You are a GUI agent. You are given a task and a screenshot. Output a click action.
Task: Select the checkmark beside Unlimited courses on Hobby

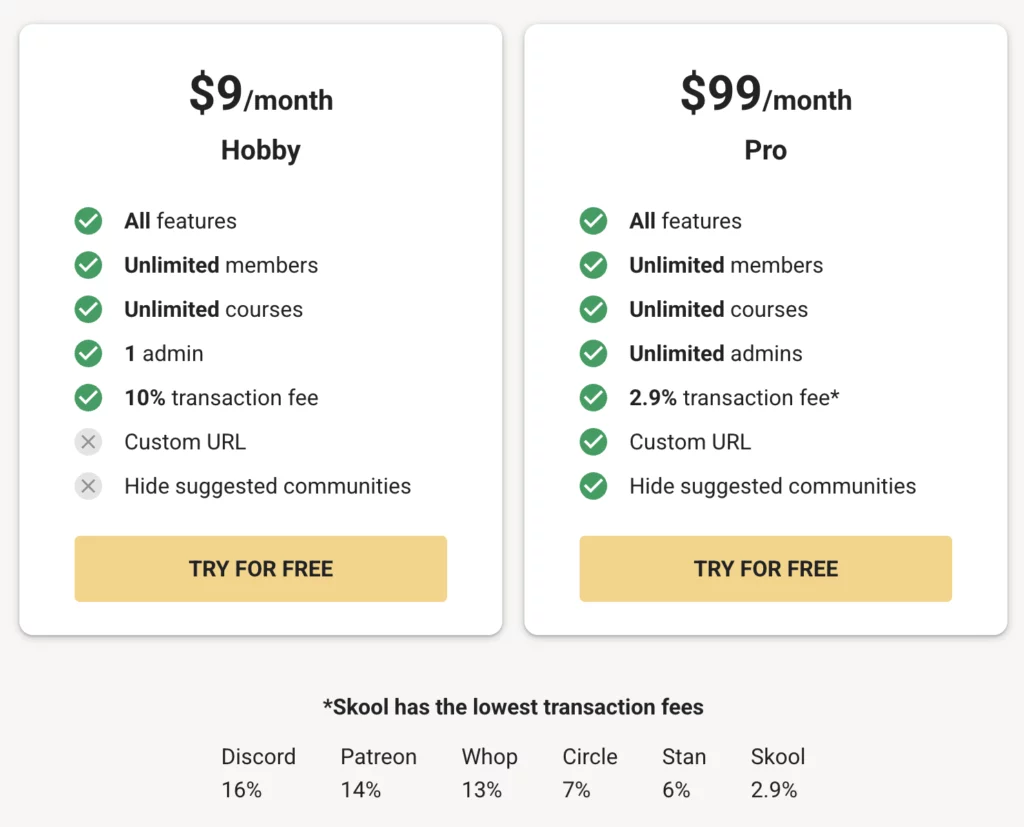[x=88, y=309]
